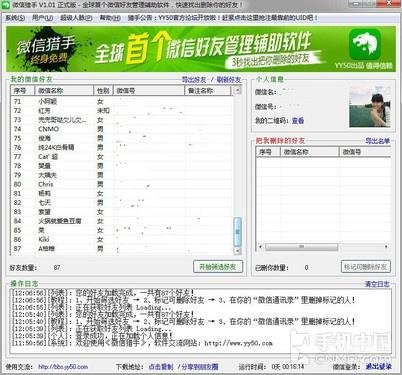This screenshot has width=402, height=375.
Task: Click the deleted-friends horizontal scrollbar thumb
Action: (301, 247)
